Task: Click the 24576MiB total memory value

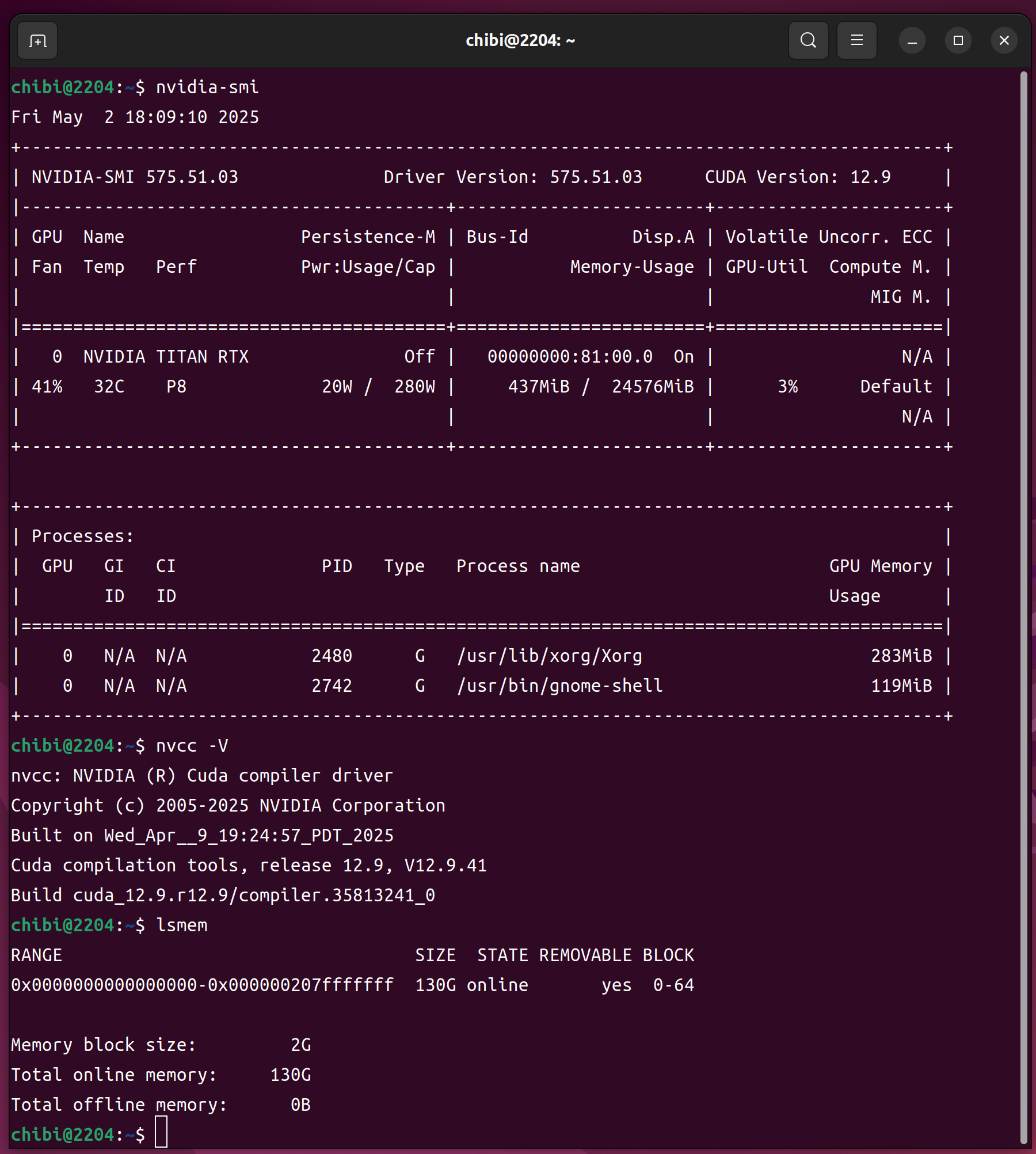Action: [x=652, y=387]
